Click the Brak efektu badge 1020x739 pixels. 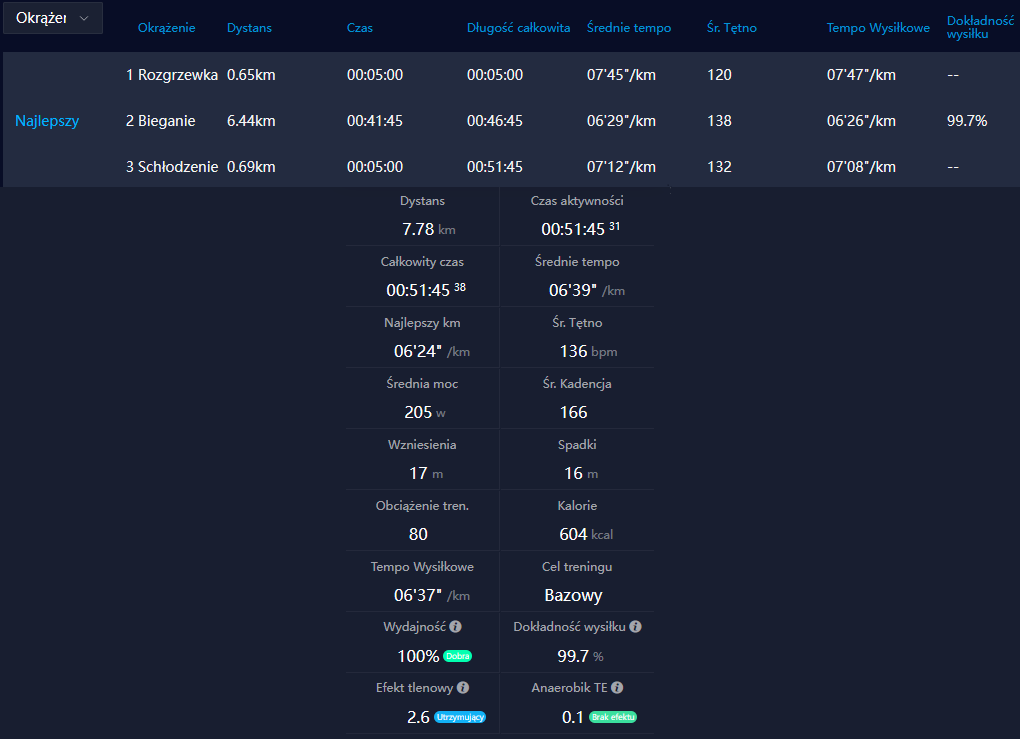[x=613, y=718]
